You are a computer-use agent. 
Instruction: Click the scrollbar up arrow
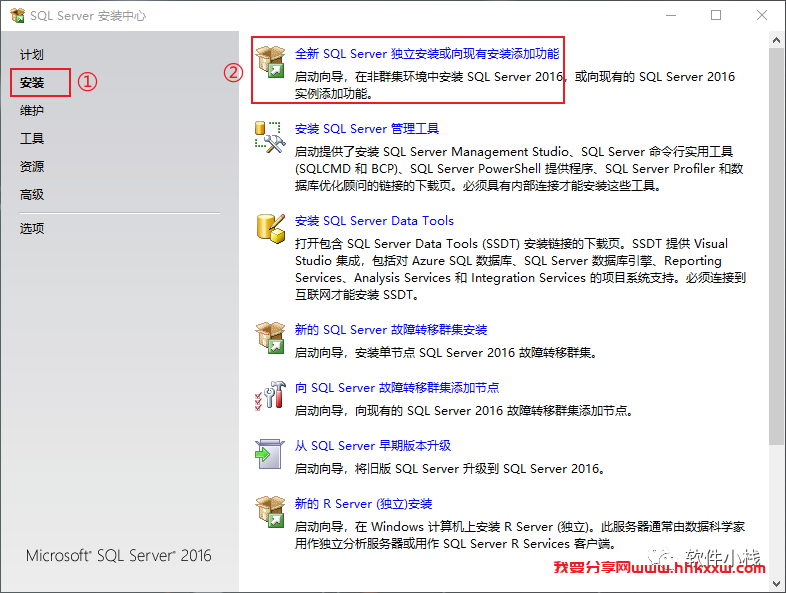coord(776,40)
